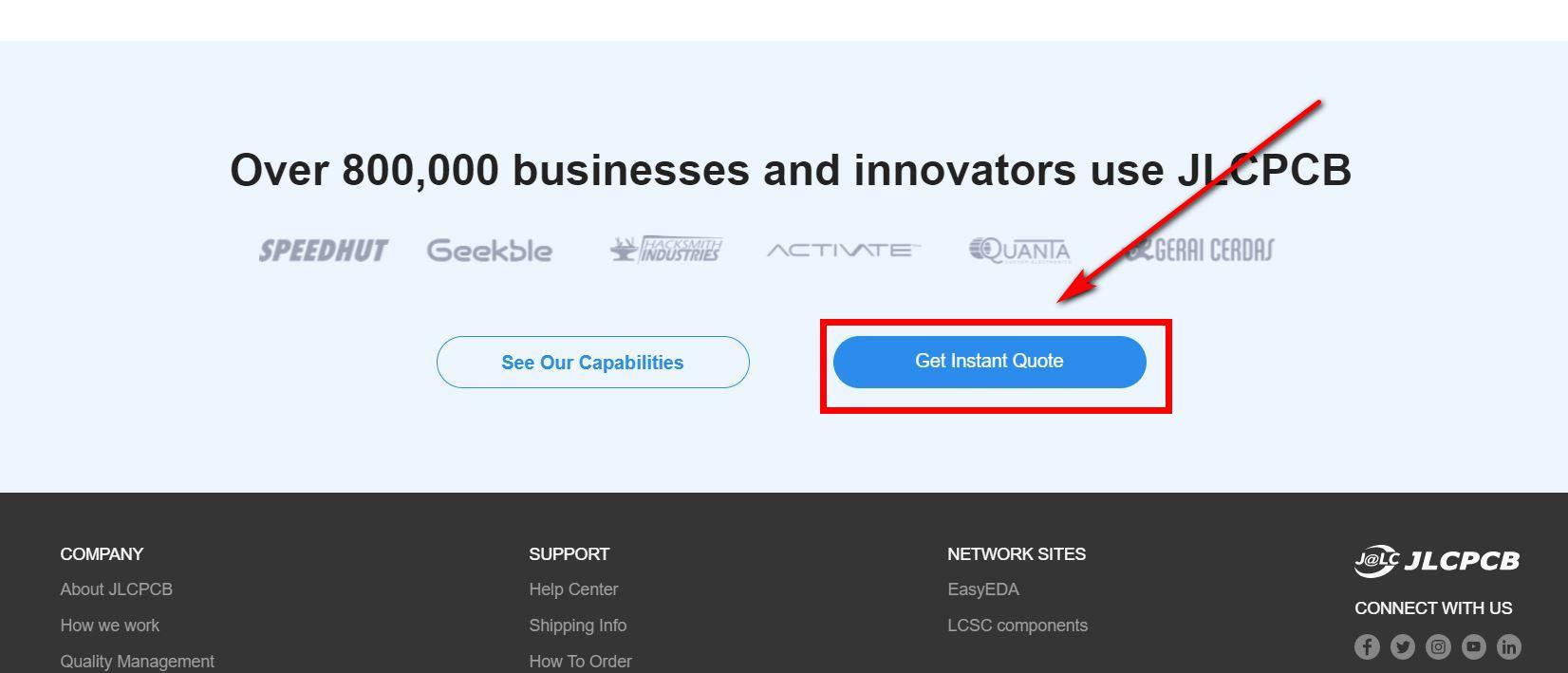Click the LinkedIn icon in footer
This screenshot has height=673, width=1568.
point(1508,646)
